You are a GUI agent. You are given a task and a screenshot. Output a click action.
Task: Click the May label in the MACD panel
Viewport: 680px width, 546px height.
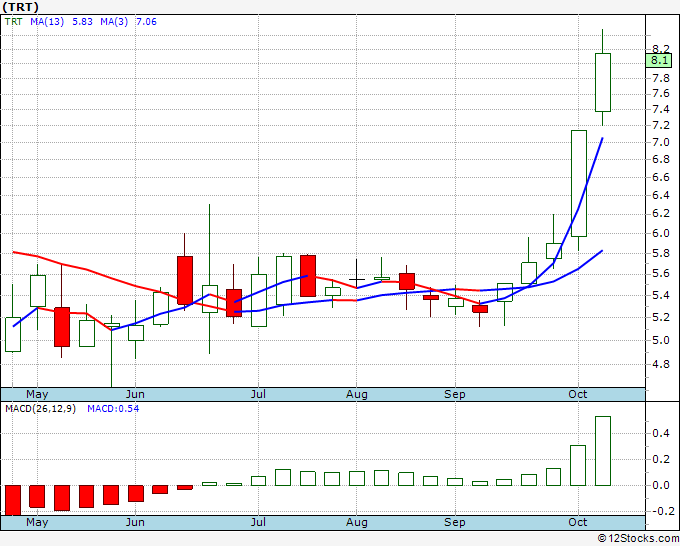click(36, 522)
